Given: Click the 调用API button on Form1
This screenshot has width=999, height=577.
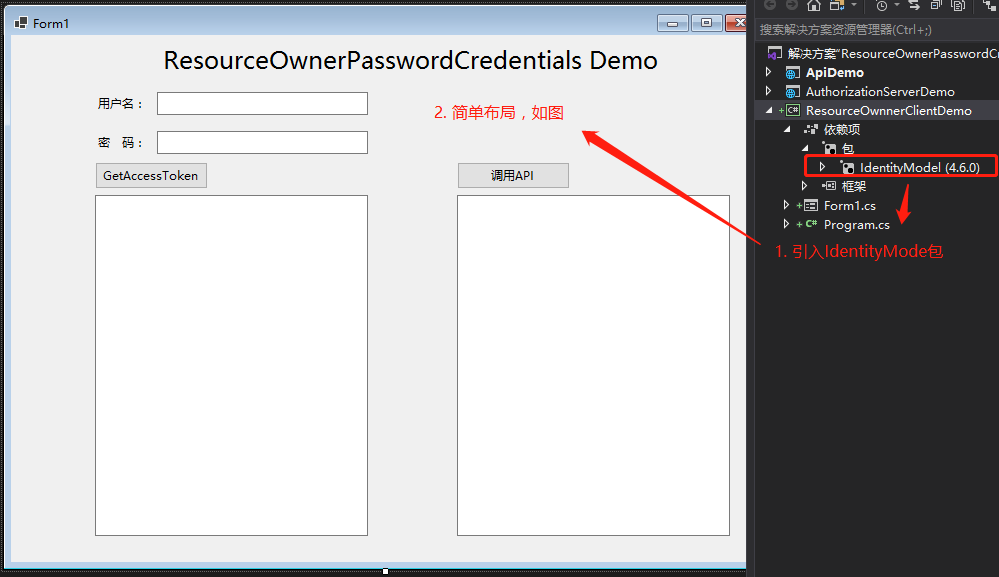Looking at the screenshot, I should click(513, 176).
